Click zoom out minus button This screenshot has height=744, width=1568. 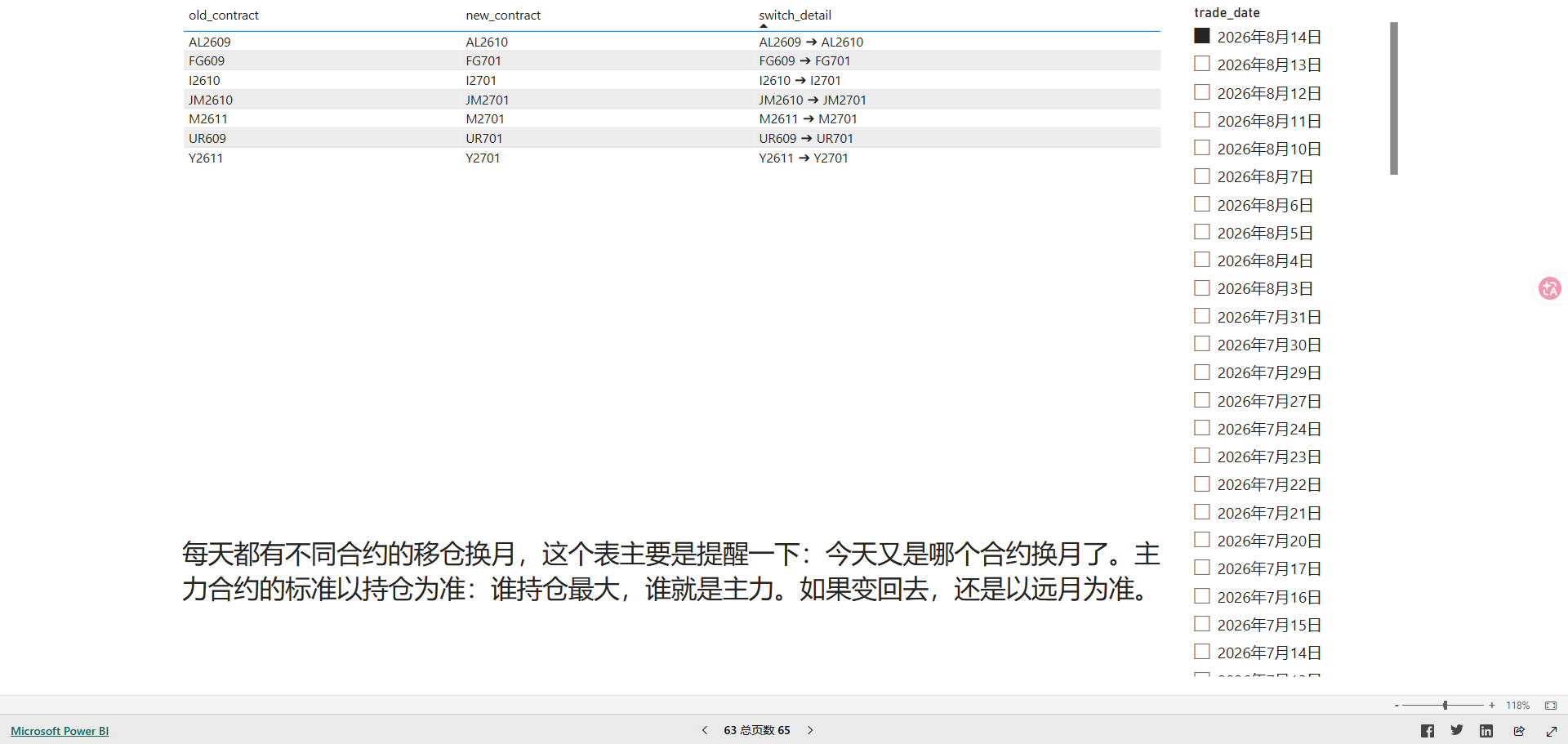(1396, 706)
